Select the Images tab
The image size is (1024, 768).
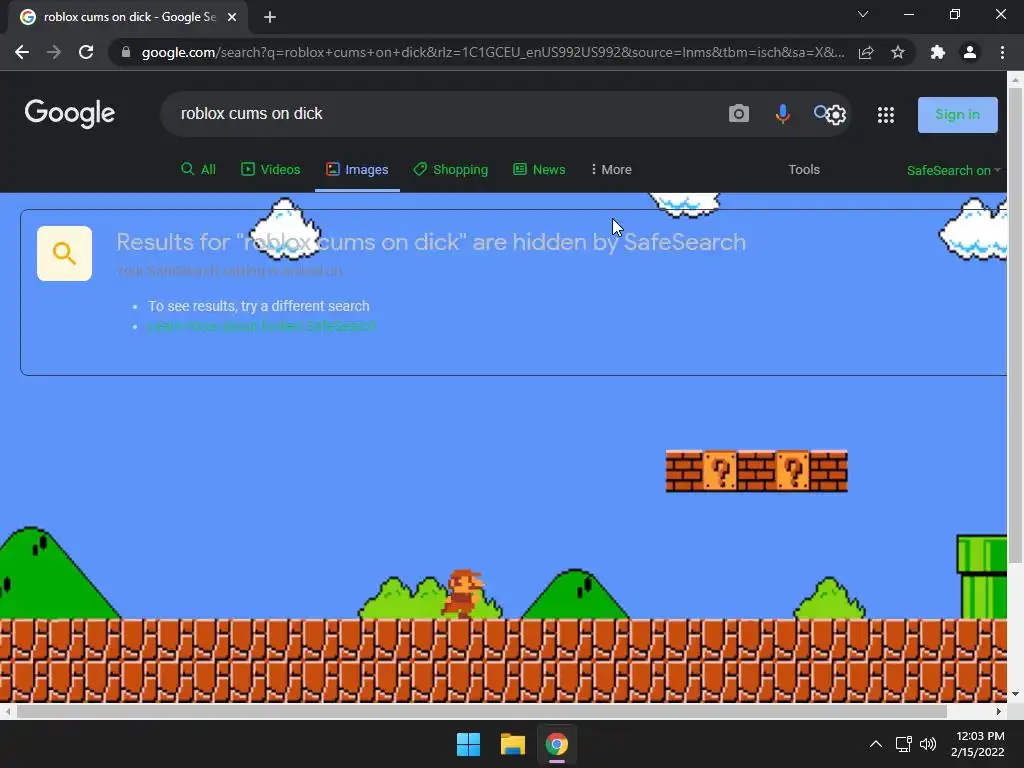coord(357,170)
